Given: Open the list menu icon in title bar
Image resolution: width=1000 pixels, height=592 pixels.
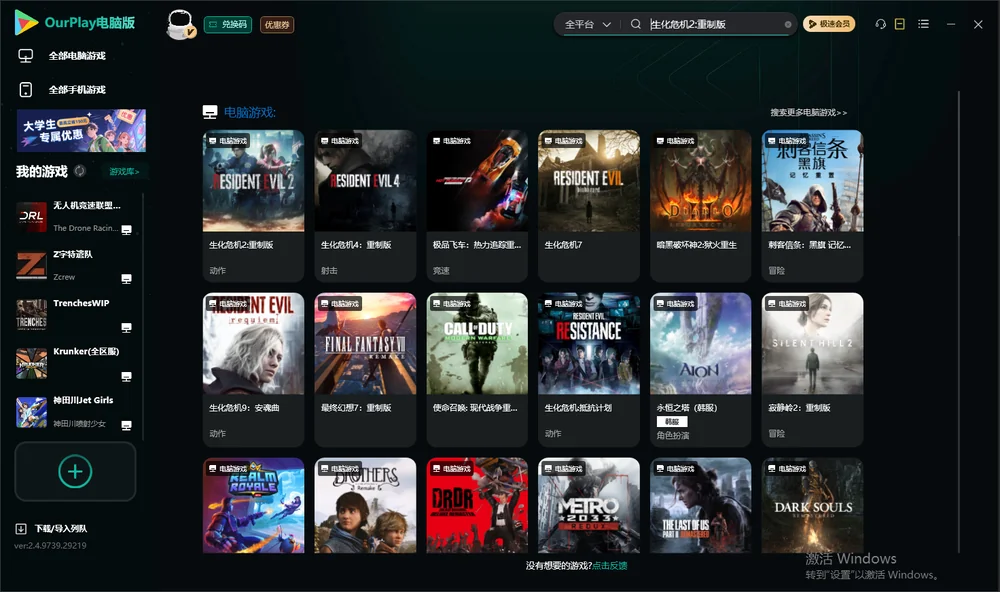Looking at the screenshot, I should [x=923, y=24].
